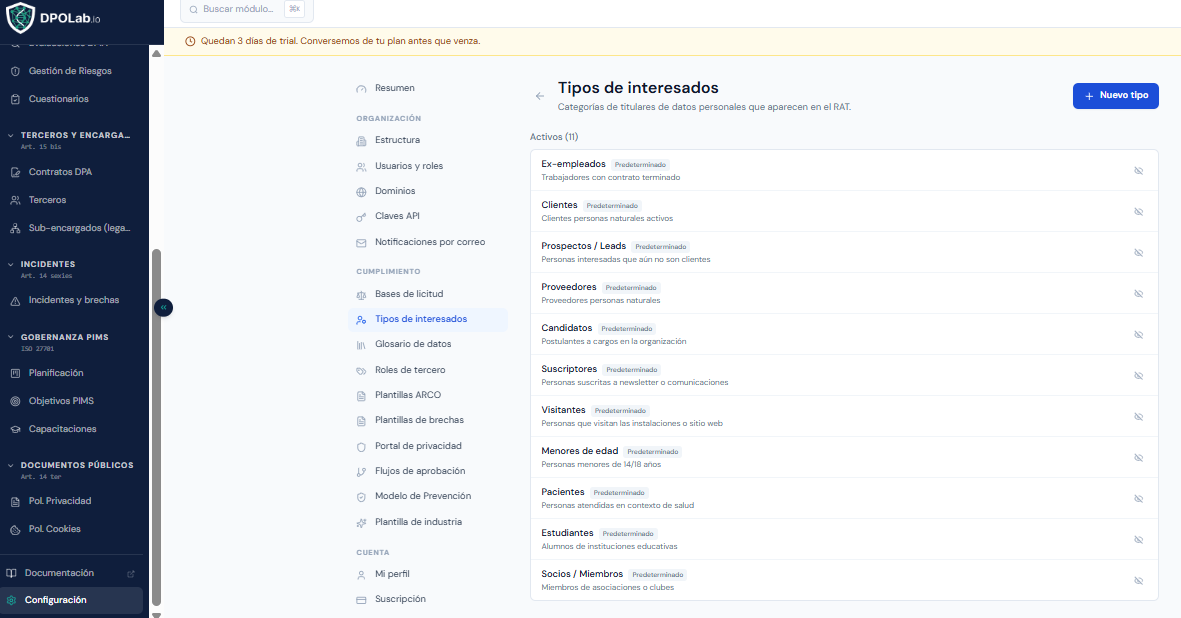Hide the Clientes type

click(x=1138, y=212)
